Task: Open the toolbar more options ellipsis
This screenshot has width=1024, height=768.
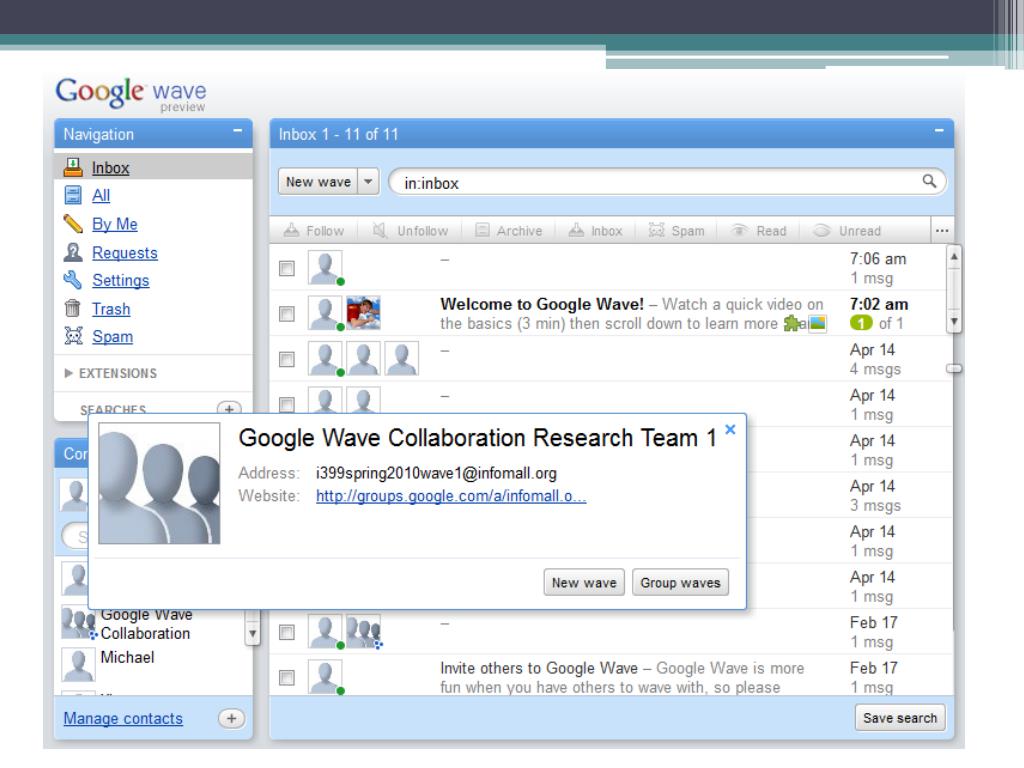Action: pyautogui.click(x=942, y=231)
